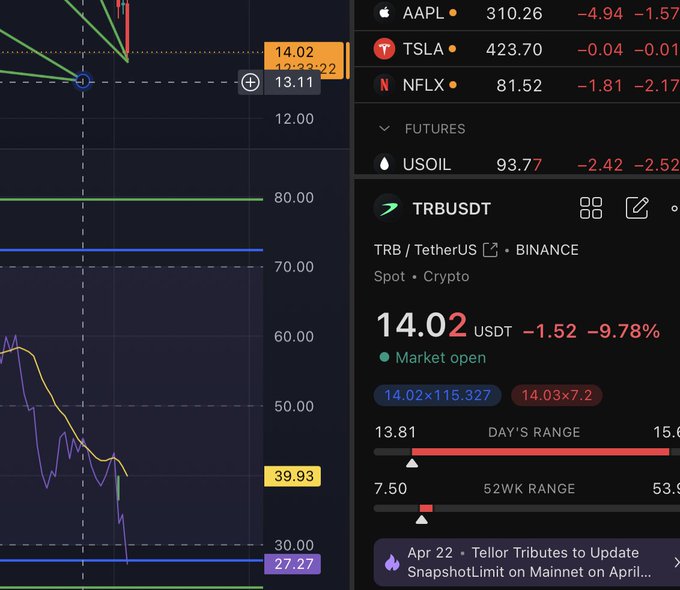Click the USOIL change −2.42
This screenshot has height=590, width=680.
pos(600,165)
